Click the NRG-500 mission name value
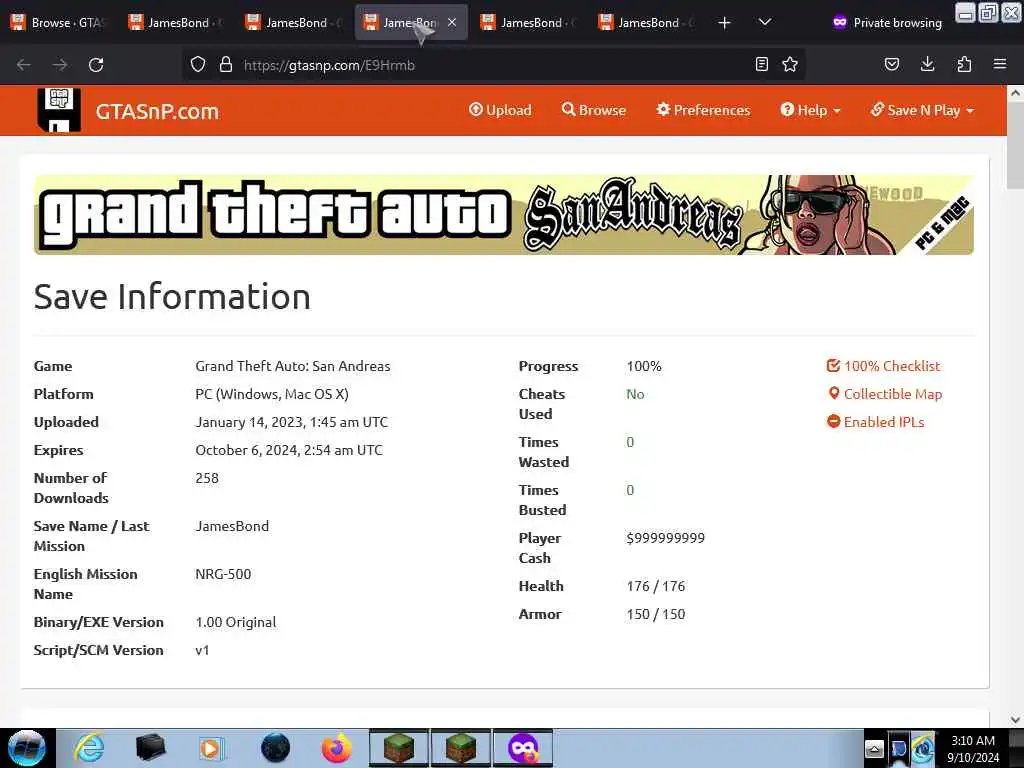Viewport: 1024px width, 768px height. (223, 574)
